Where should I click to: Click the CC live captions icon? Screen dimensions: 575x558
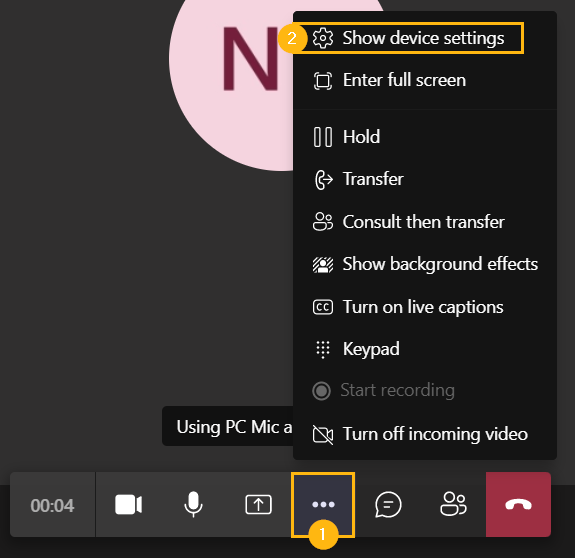coord(323,307)
